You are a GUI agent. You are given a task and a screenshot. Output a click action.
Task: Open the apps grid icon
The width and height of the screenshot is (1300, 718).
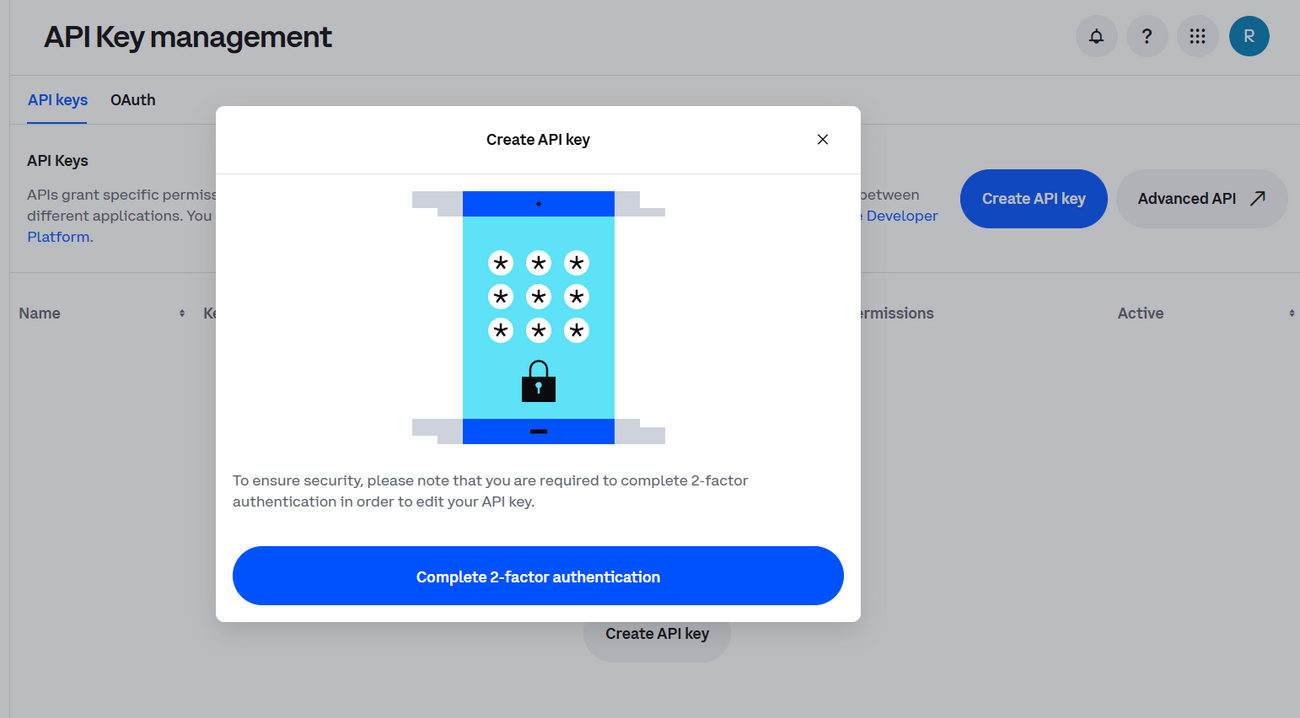coord(1198,36)
